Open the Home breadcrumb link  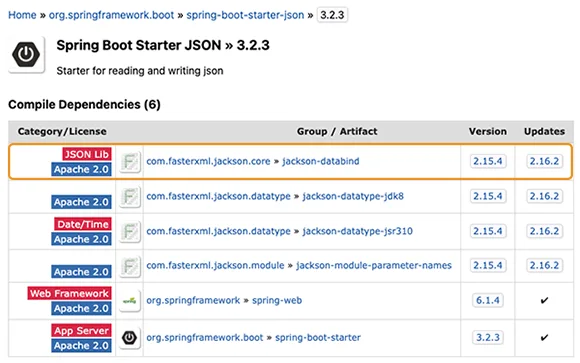22,15
